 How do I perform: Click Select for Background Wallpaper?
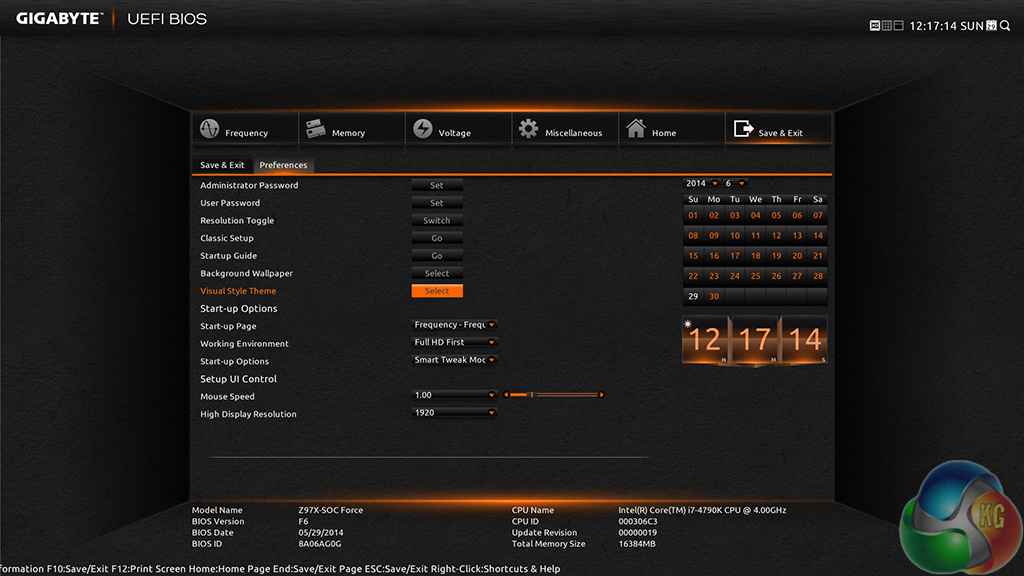point(437,274)
